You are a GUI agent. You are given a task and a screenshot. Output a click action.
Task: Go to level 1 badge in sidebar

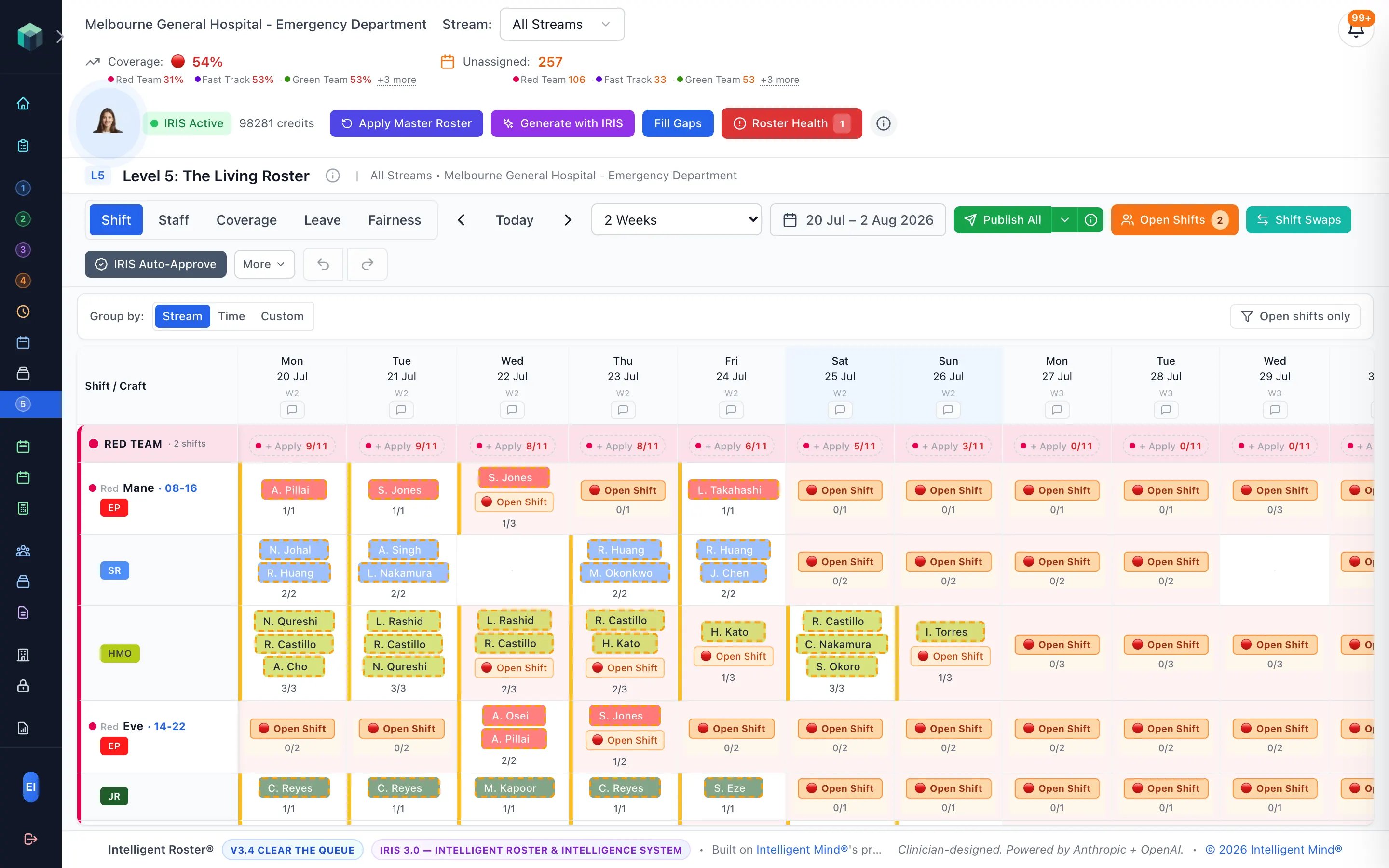[x=23, y=188]
